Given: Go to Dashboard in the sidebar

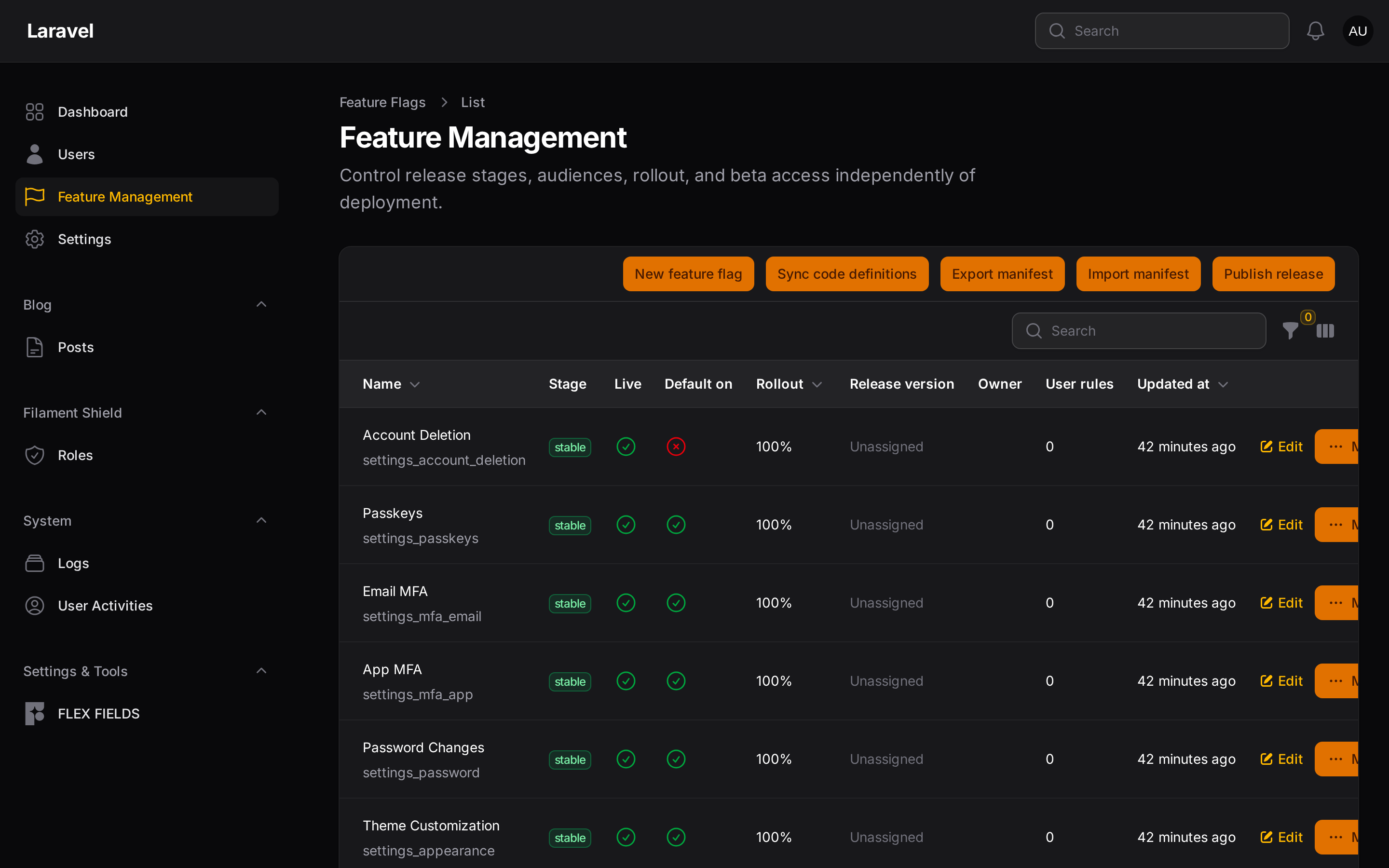Looking at the screenshot, I should point(147,112).
